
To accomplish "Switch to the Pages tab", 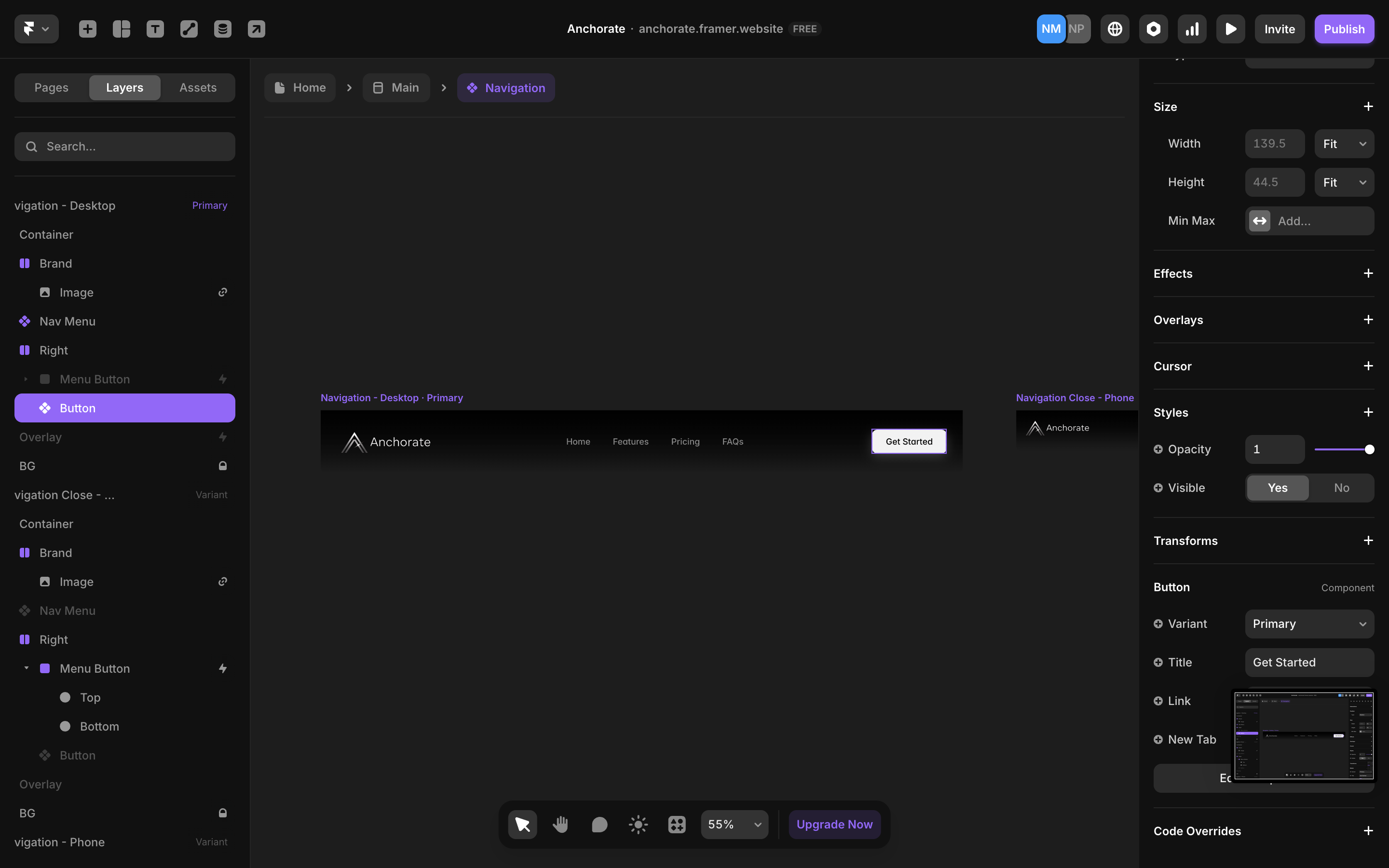I will click(51, 88).
